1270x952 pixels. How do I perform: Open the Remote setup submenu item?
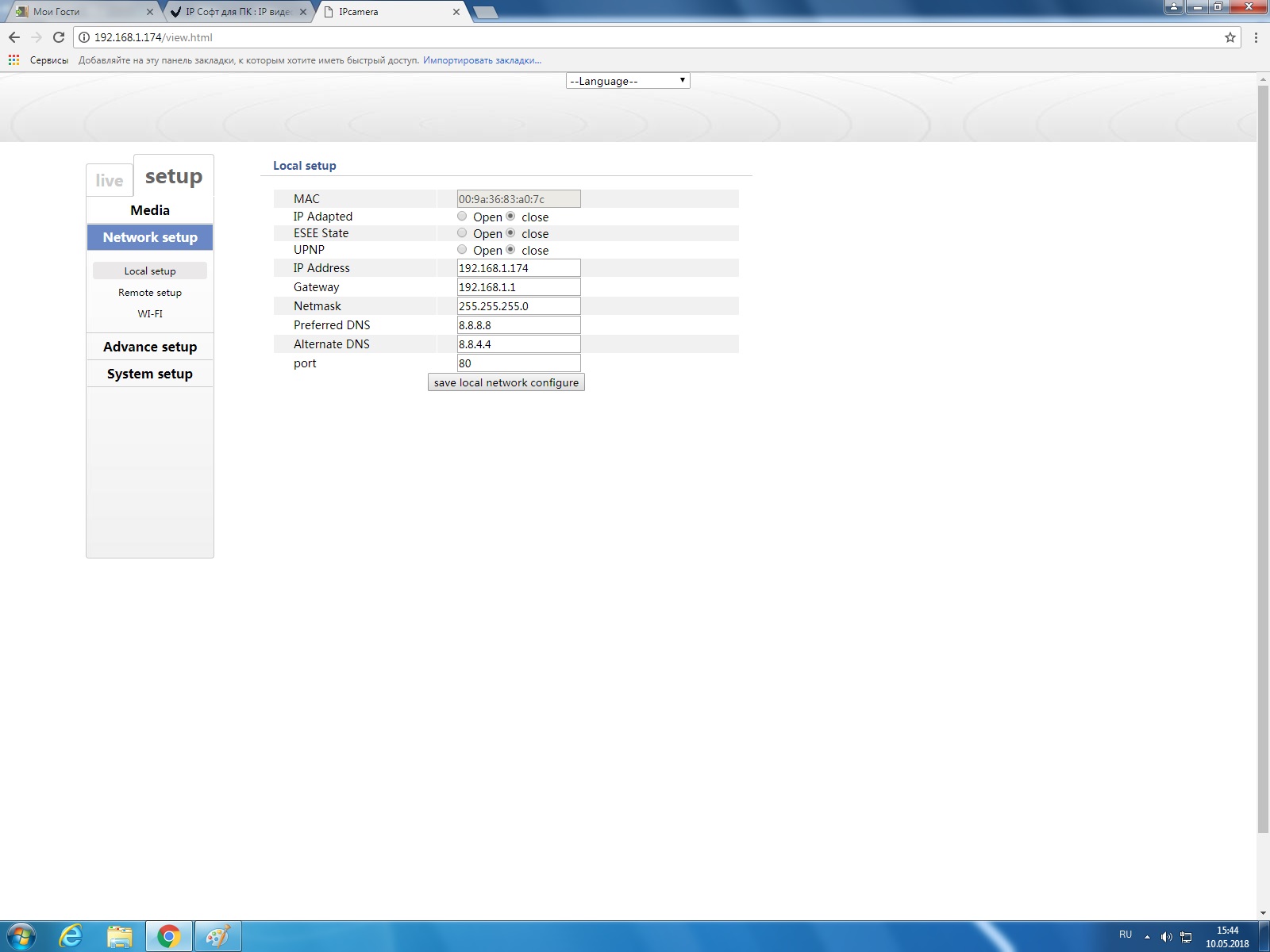point(150,293)
